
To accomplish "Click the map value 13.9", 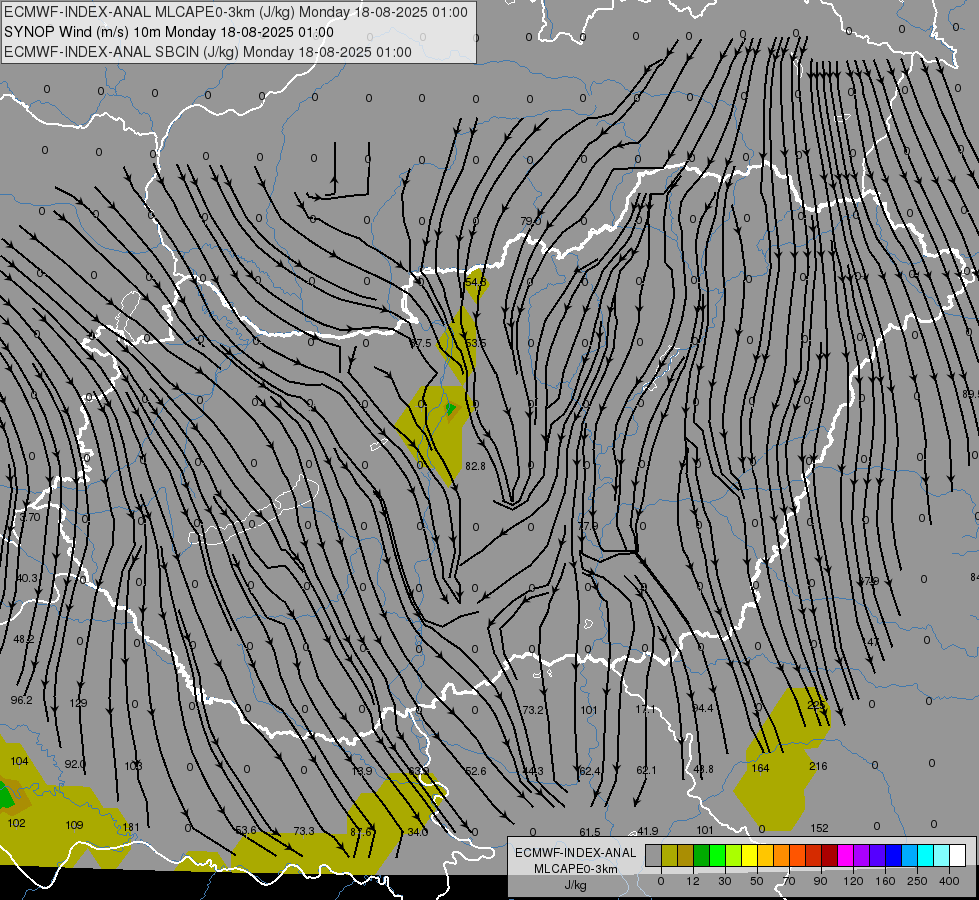I will click(362, 771).
